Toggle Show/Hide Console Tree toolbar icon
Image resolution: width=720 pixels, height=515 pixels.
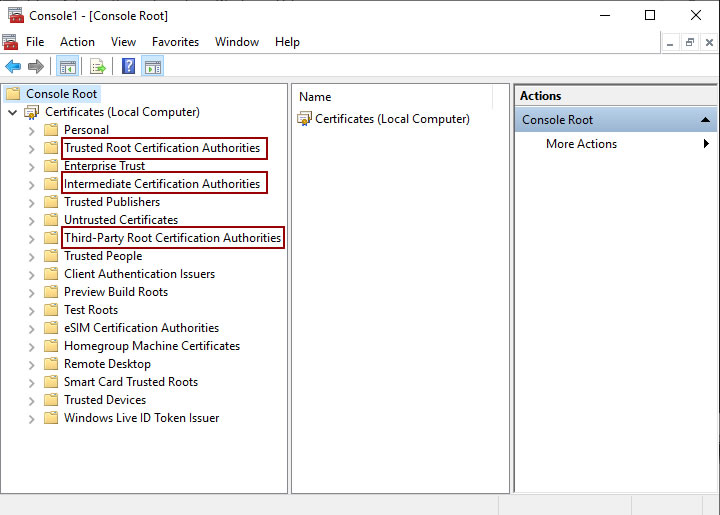(68, 67)
